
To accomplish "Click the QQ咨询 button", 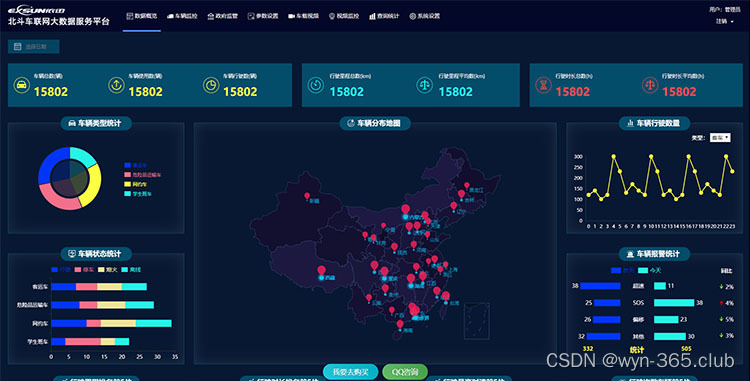I will click(x=405, y=372).
